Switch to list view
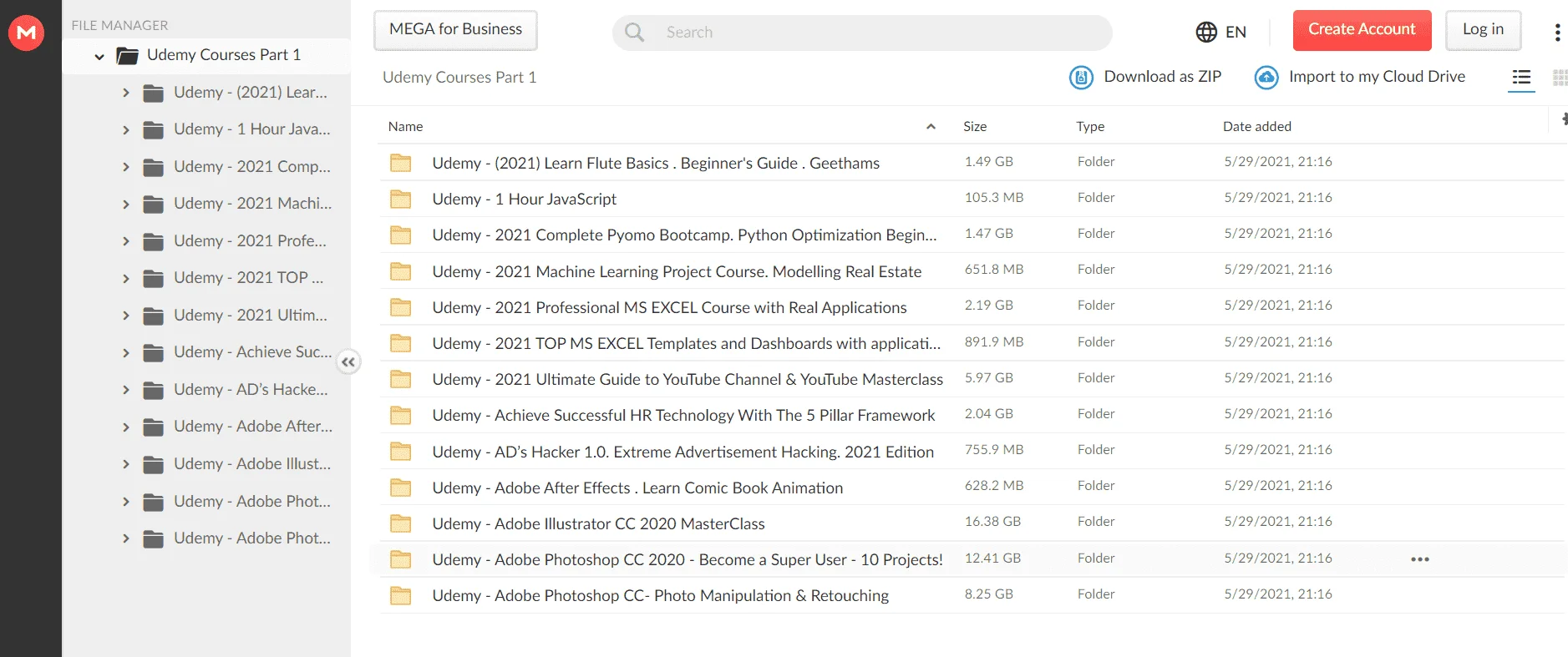Image resolution: width=1568 pixels, height=657 pixels. coord(1521,78)
